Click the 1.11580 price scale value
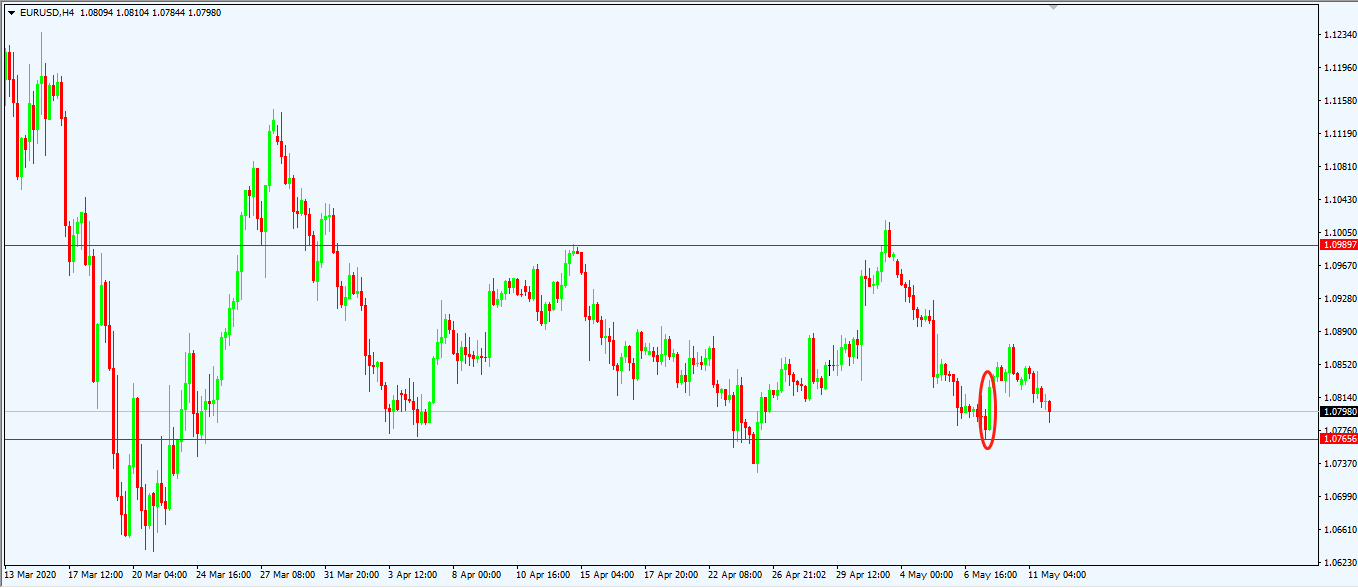This screenshot has width=1358, height=588. tap(1339, 101)
